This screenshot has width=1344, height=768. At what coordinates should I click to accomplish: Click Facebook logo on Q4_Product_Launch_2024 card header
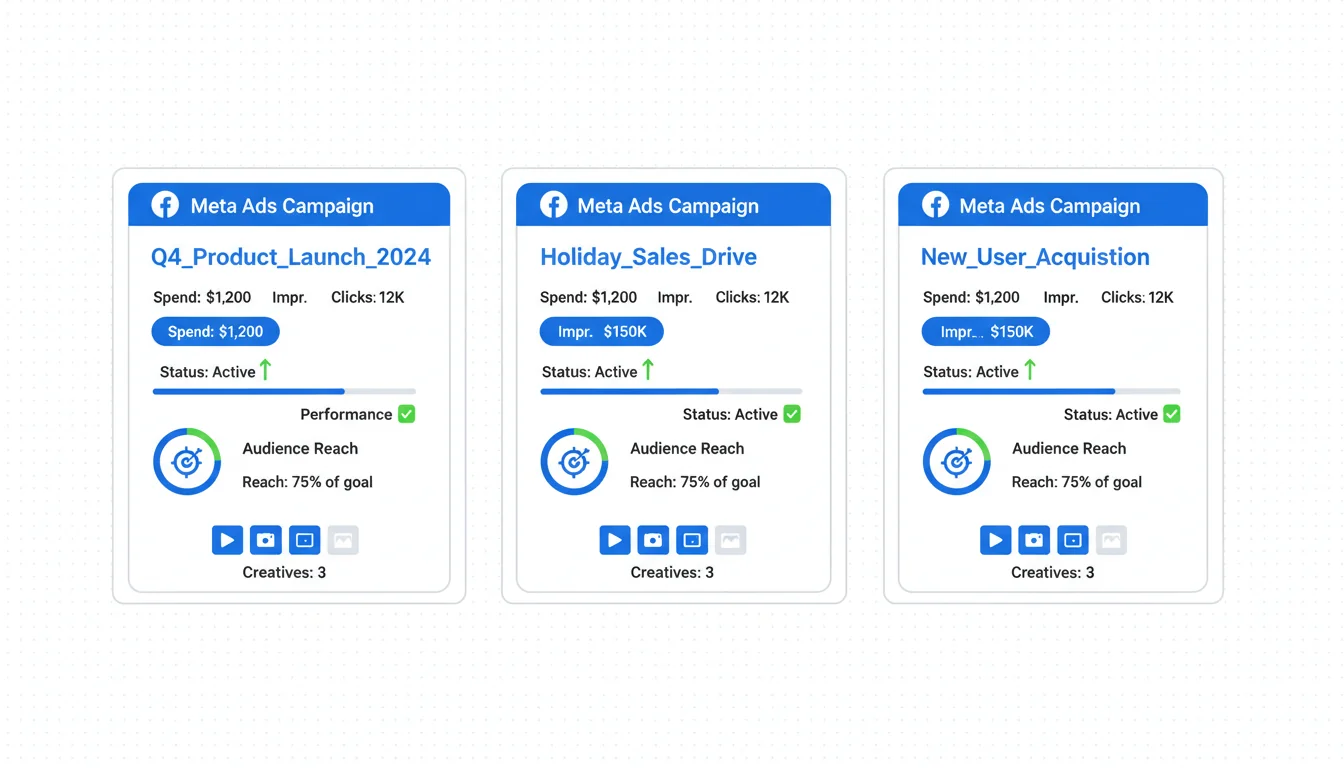165,205
